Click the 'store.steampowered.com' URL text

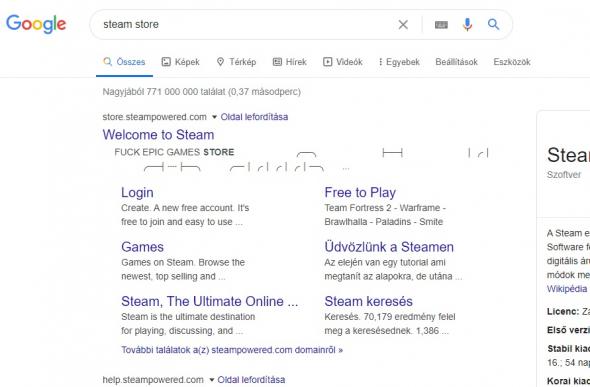[x=154, y=117]
